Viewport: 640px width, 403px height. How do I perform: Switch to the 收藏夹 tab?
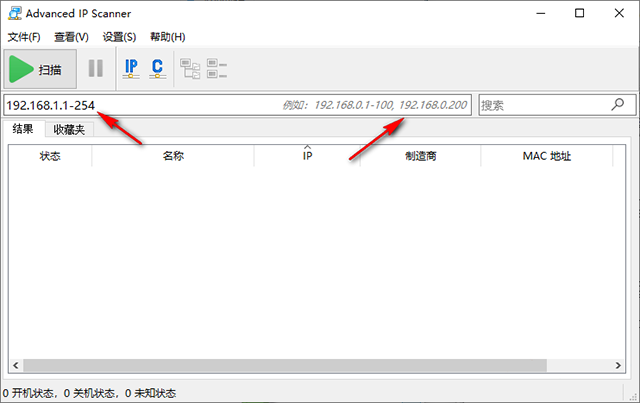(x=69, y=130)
